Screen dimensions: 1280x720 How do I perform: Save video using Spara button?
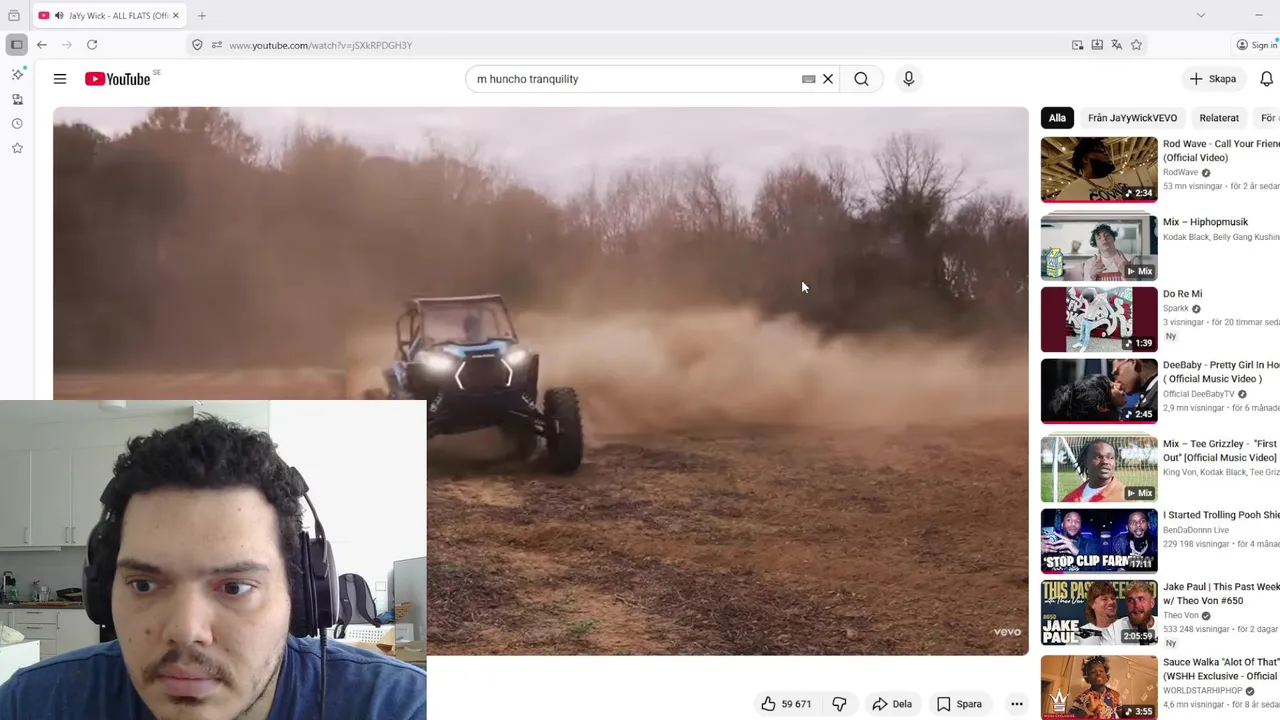coord(959,704)
